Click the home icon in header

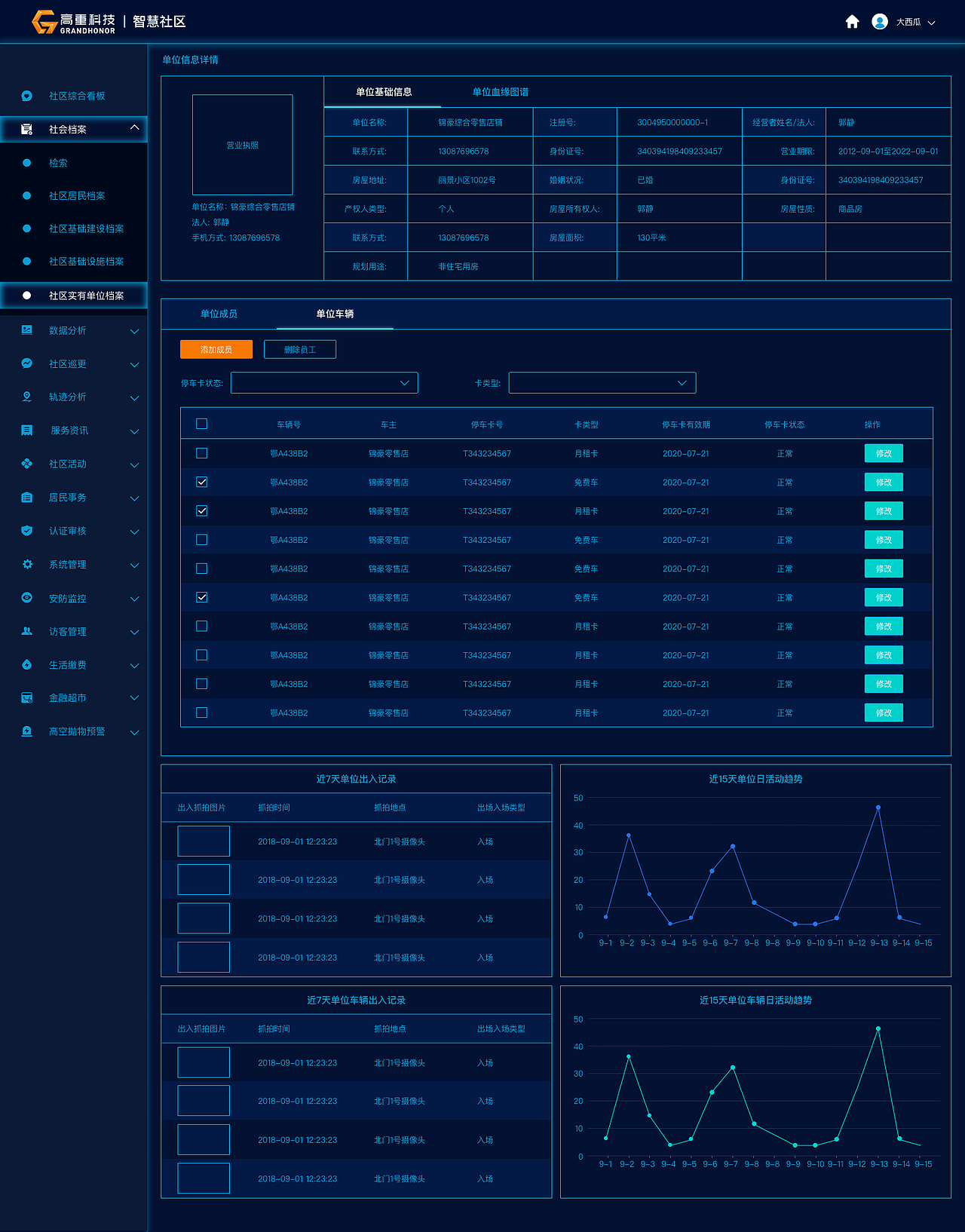[x=852, y=22]
